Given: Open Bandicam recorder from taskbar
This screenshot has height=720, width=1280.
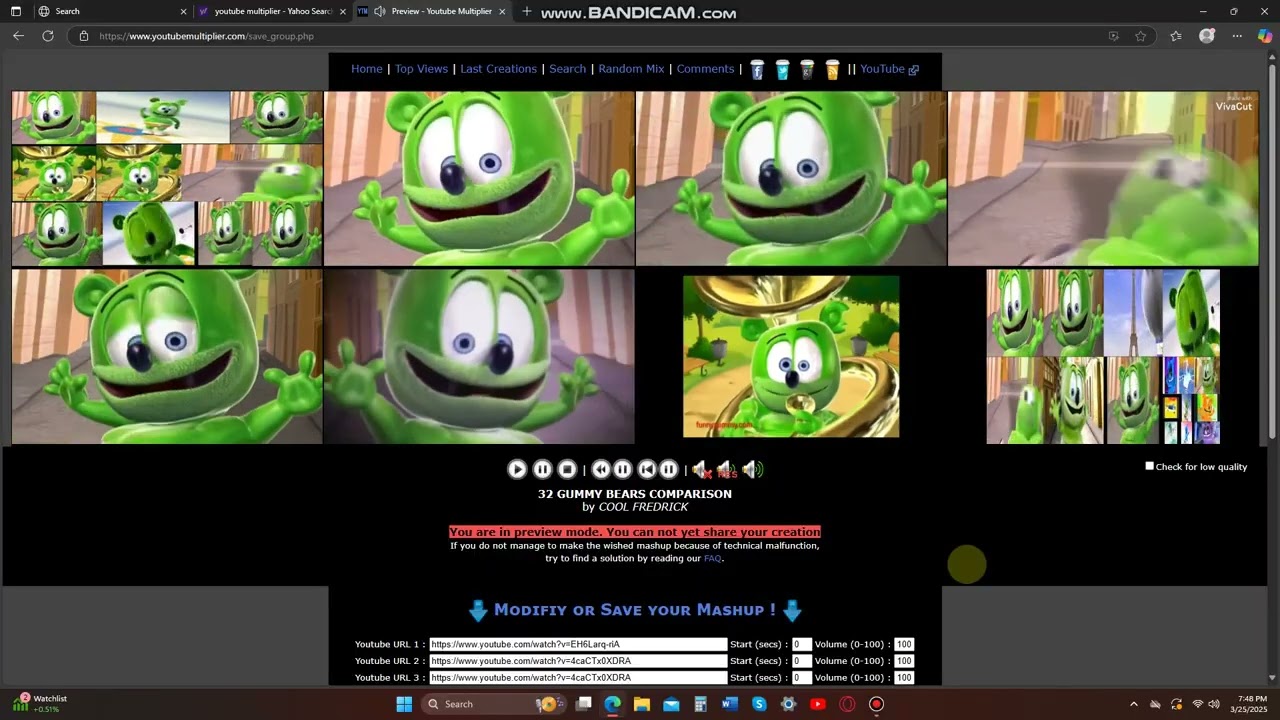Looking at the screenshot, I should 877,704.
